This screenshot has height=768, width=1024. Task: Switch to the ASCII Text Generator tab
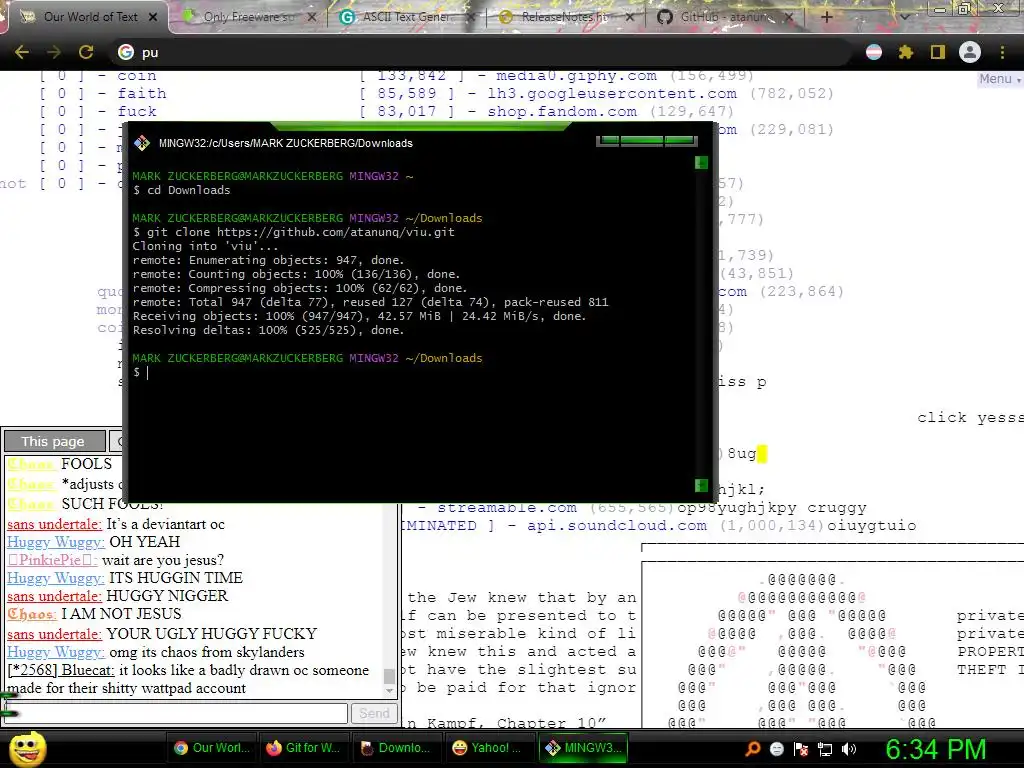[408, 17]
